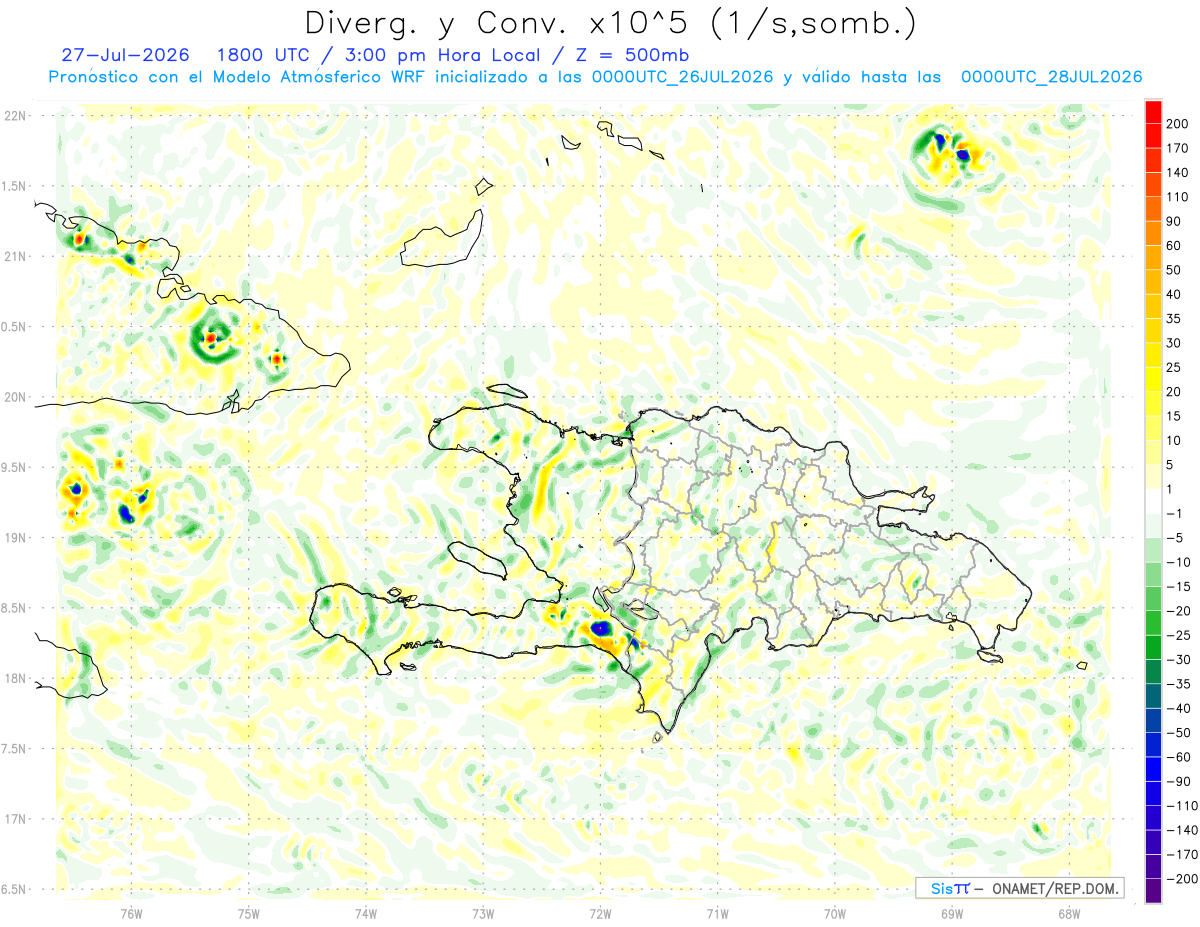Click the colorbar value '-200'
1200x927 pixels.
1181,879
